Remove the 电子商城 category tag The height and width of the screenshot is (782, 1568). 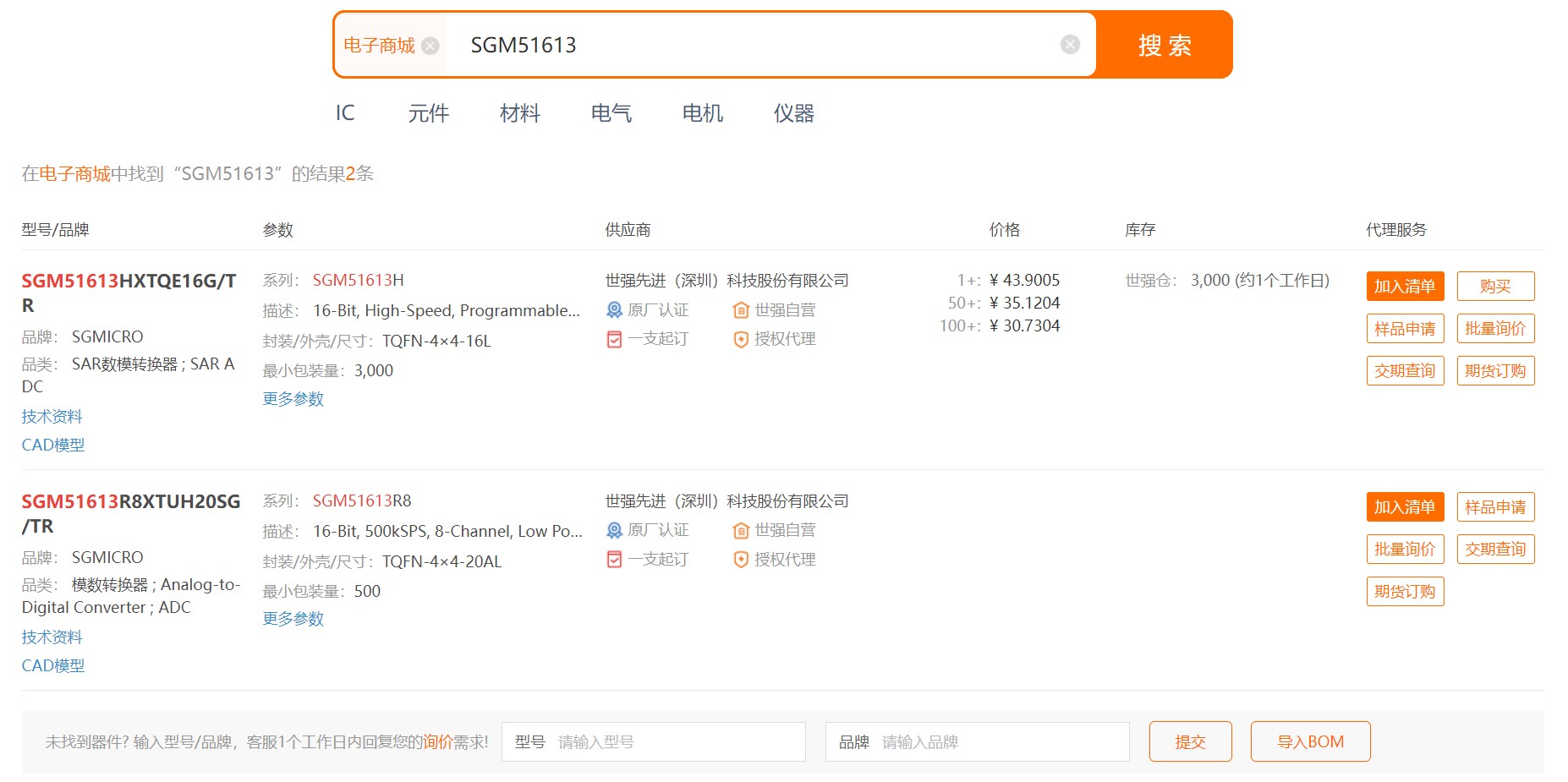point(430,46)
